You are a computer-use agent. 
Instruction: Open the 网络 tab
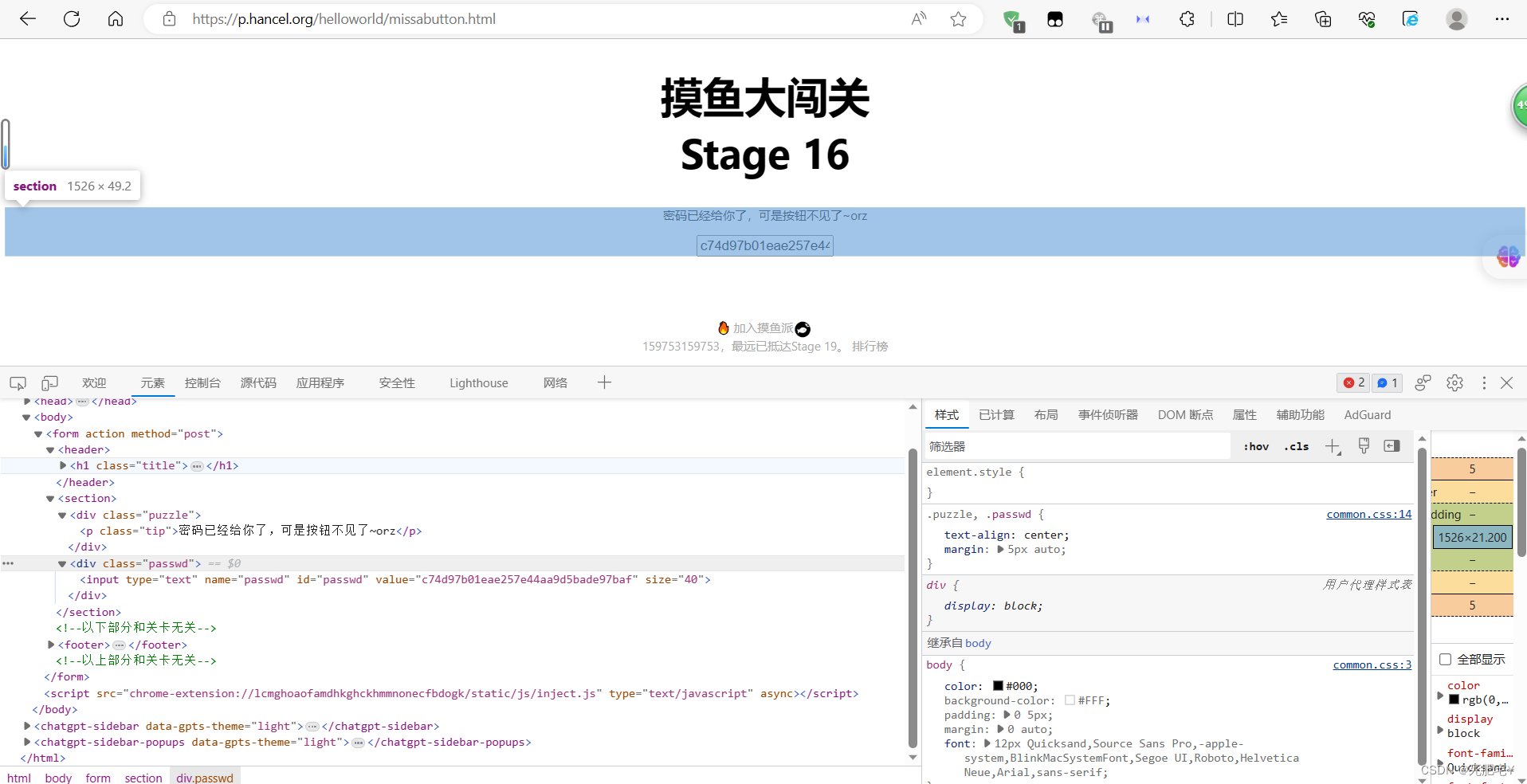point(555,383)
